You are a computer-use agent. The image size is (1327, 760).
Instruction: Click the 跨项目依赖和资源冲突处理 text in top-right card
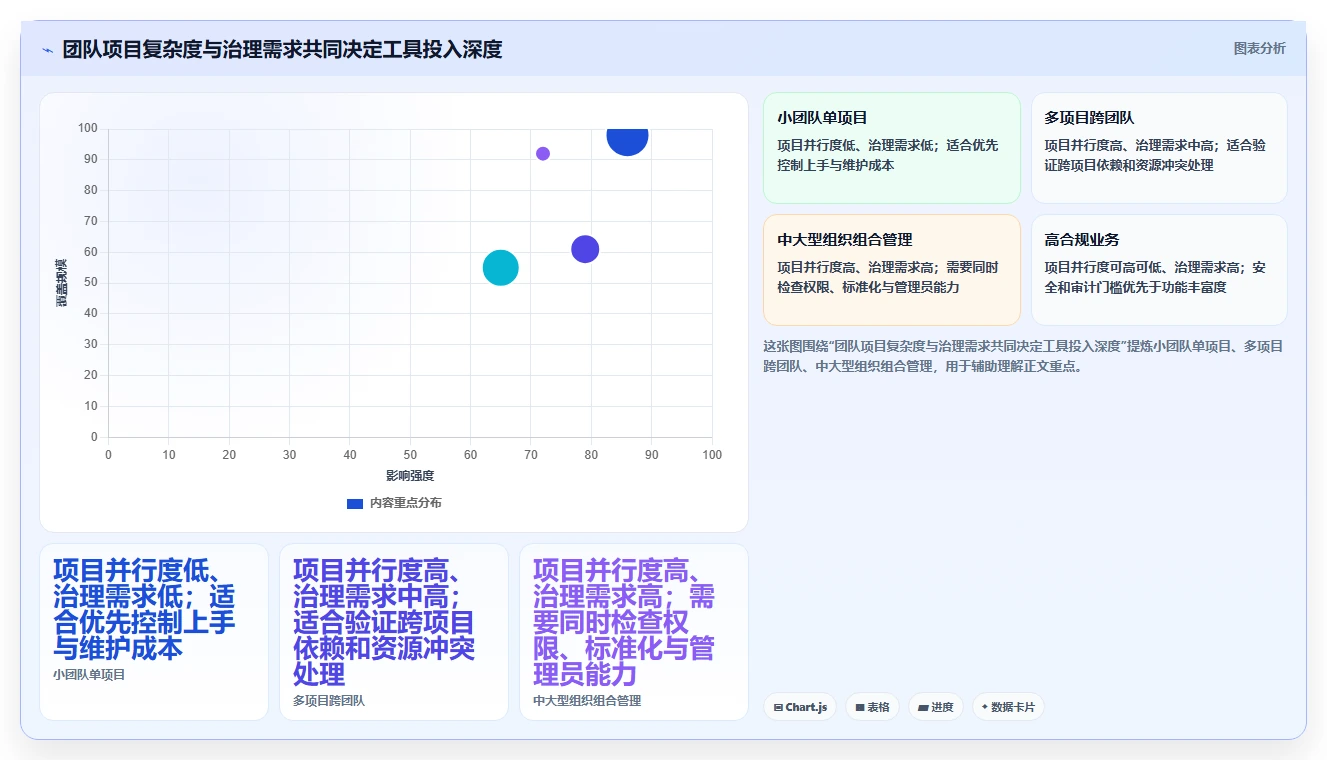[1155, 155]
